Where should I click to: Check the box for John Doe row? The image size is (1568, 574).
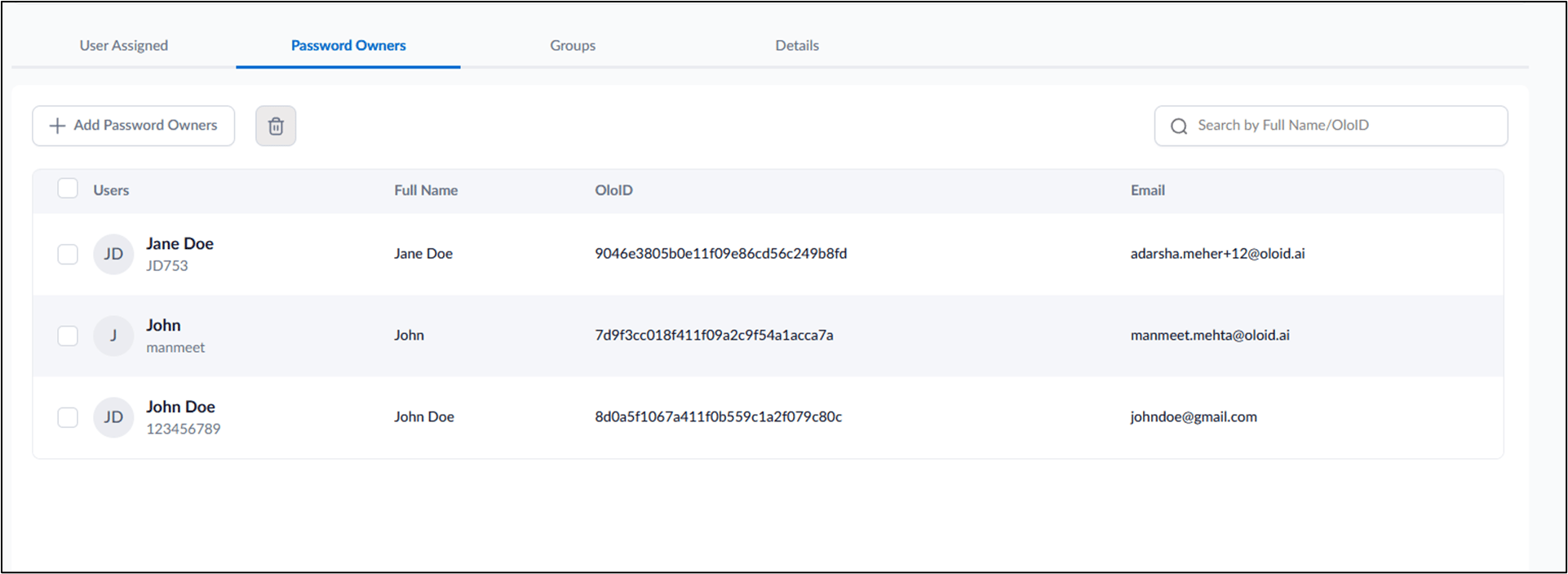68,417
